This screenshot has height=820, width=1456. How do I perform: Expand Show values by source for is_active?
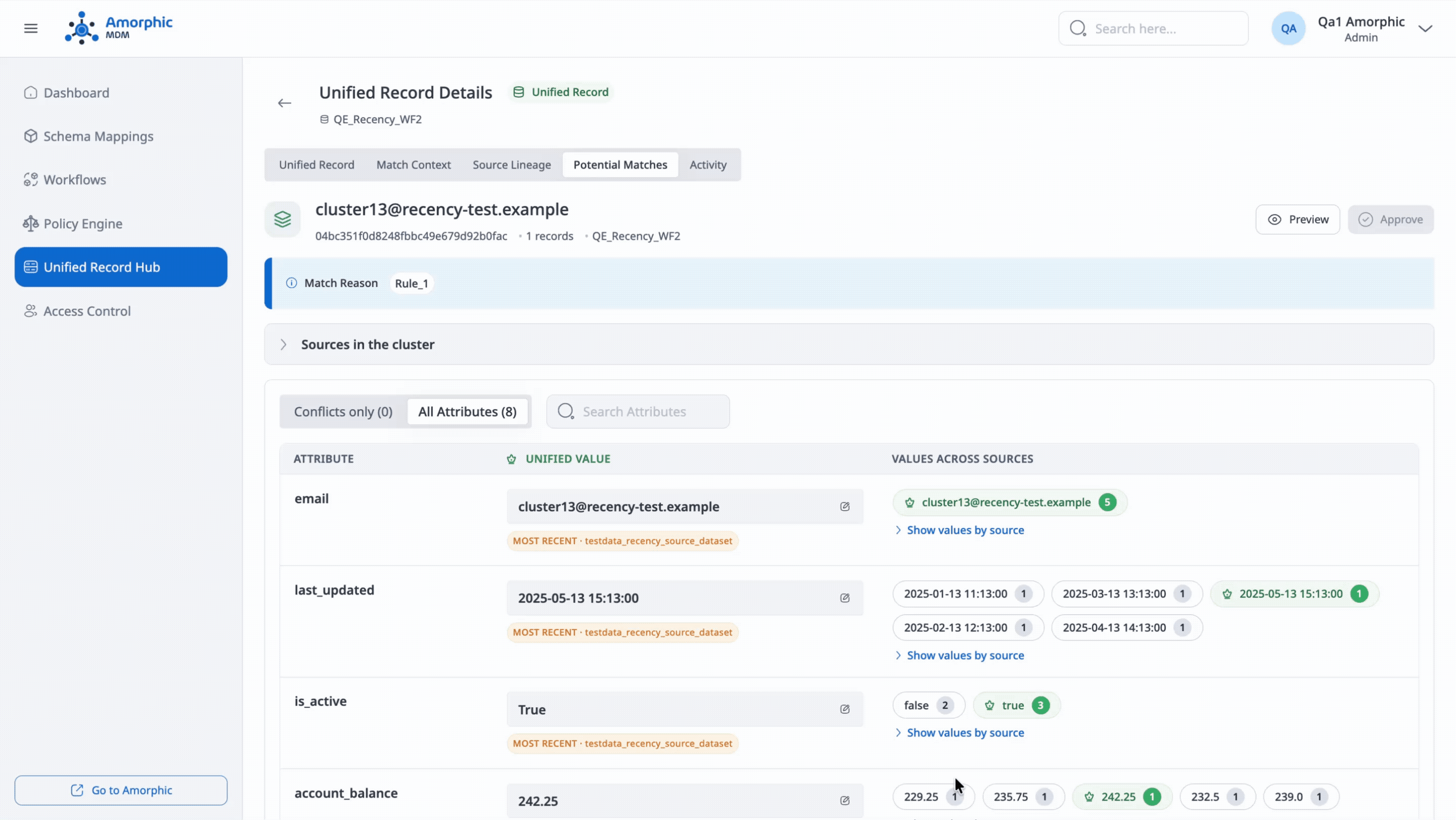tap(959, 733)
